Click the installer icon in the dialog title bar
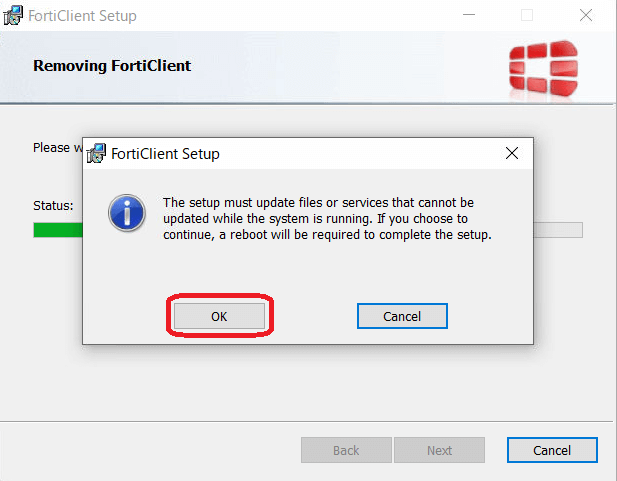Viewport: 617px width, 481px height. coord(97,154)
